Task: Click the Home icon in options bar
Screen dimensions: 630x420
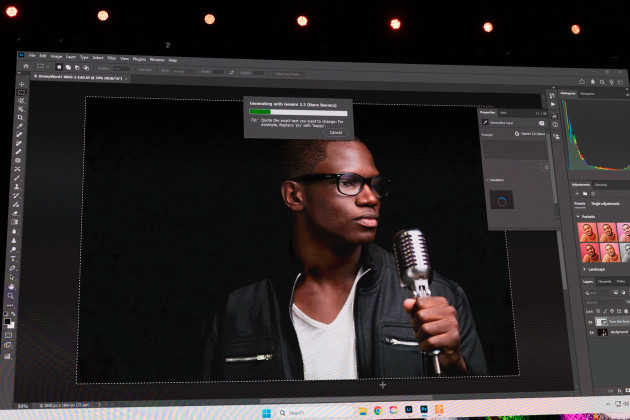Action: (26, 66)
